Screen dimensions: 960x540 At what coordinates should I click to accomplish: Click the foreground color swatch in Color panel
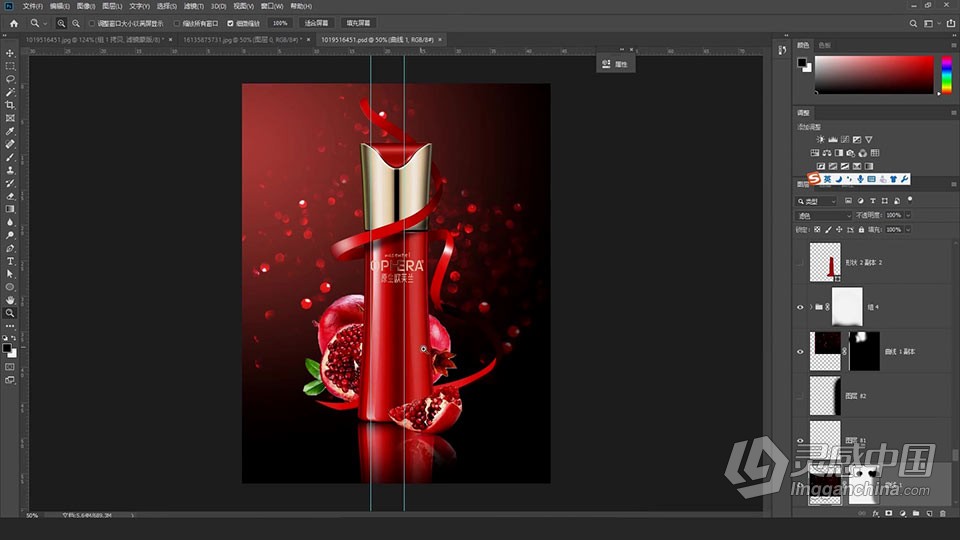click(x=802, y=62)
